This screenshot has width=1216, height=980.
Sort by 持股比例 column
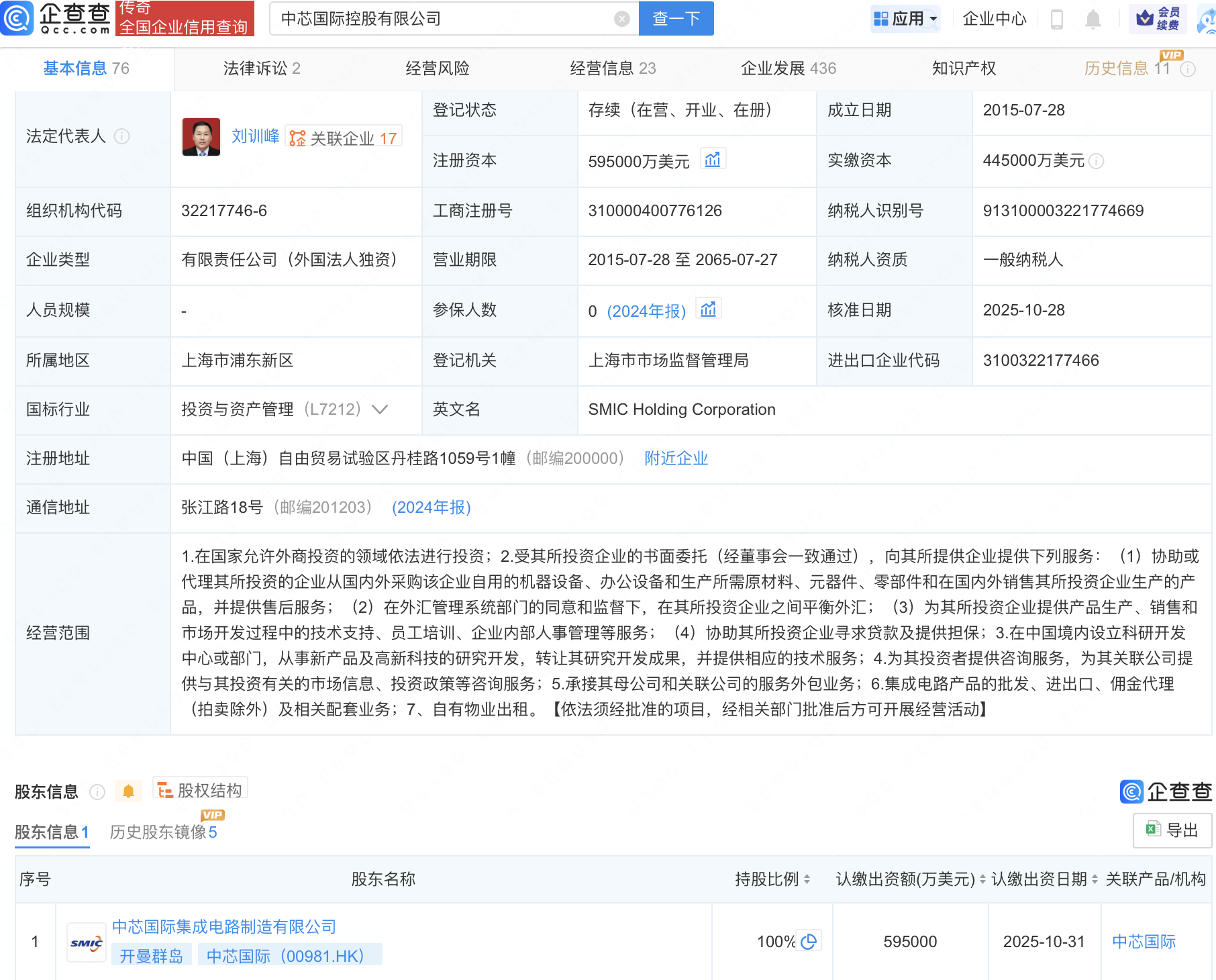click(x=807, y=879)
